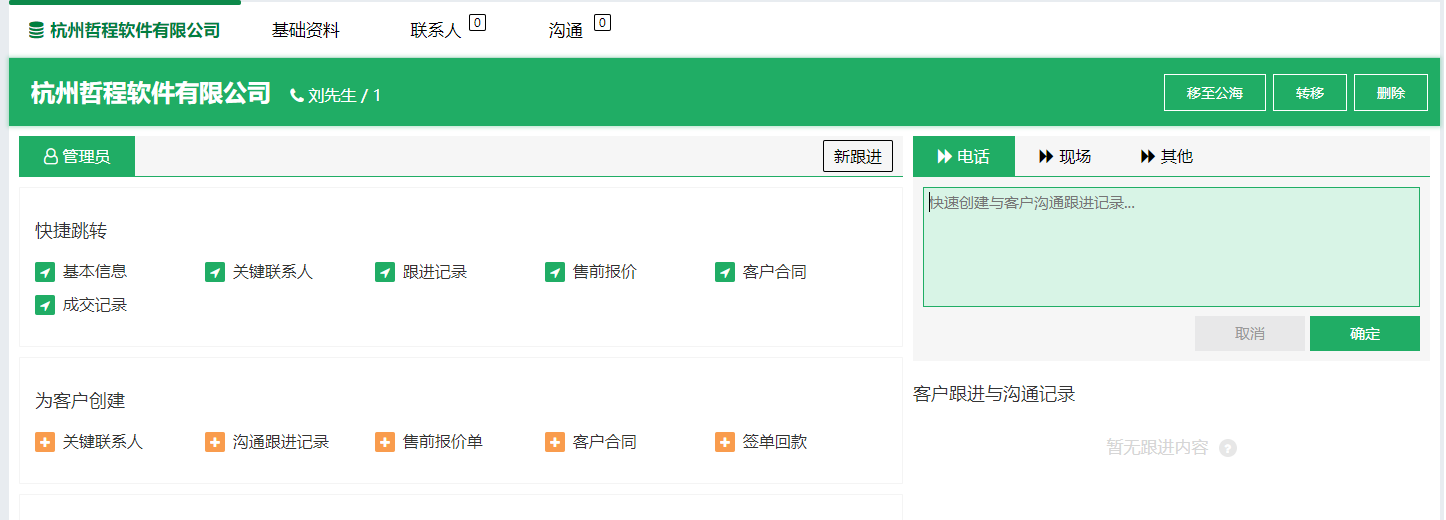Click the plus icon next to 关键联系人 in 为客户创建
This screenshot has height=520, width=1446.
pyautogui.click(x=45, y=442)
